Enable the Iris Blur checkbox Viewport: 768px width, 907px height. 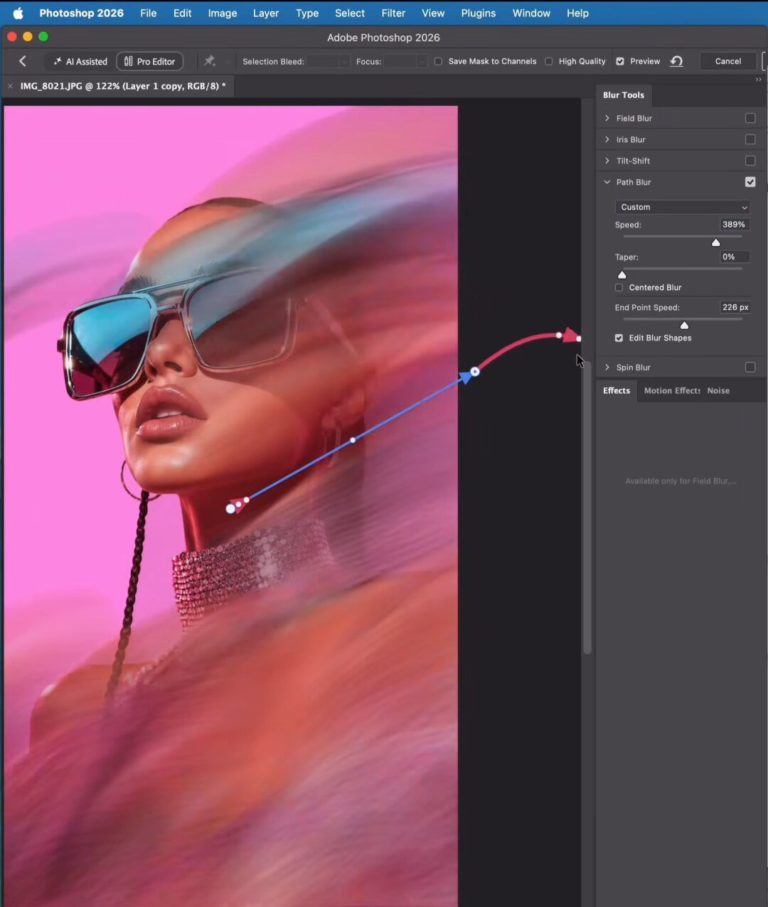tap(750, 139)
